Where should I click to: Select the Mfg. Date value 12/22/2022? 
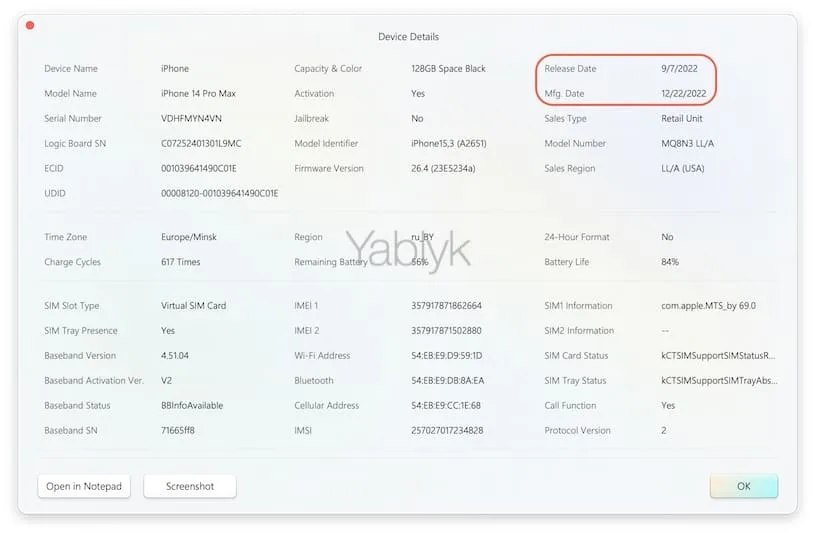[684, 94]
